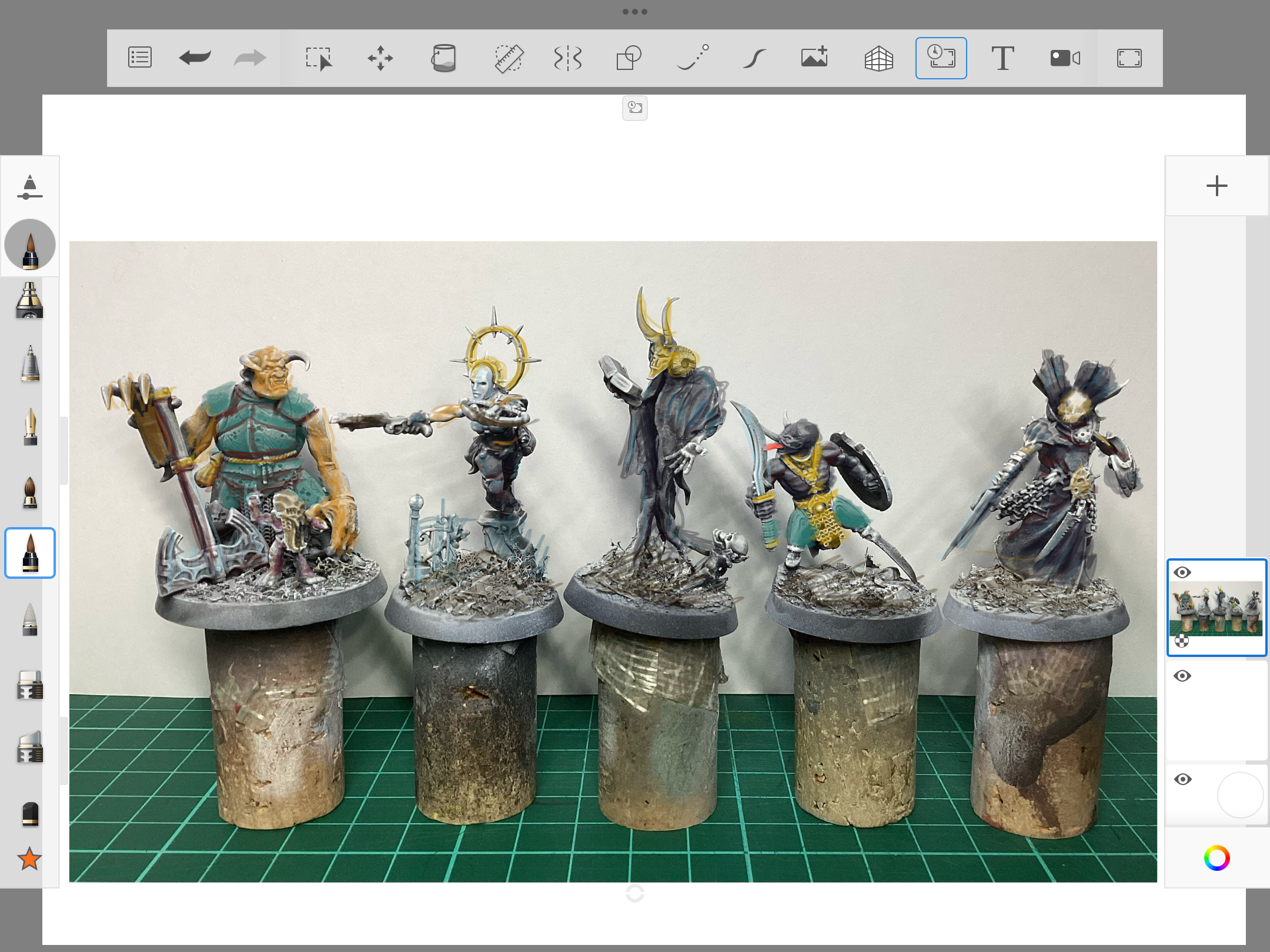Open the main menu list icon
The image size is (1270, 952).
coord(140,58)
